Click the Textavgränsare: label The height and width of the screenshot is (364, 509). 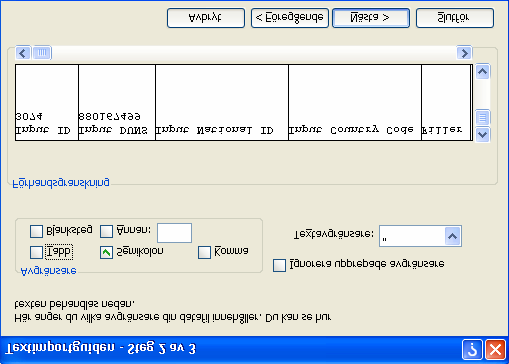point(334,234)
